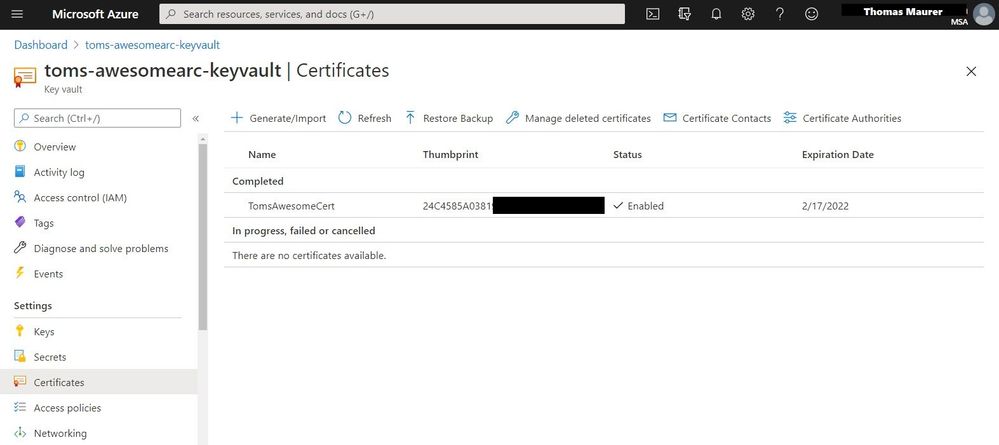Click the Status column header
This screenshot has height=445, width=999.
pyautogui.click(x=628, y=154)
